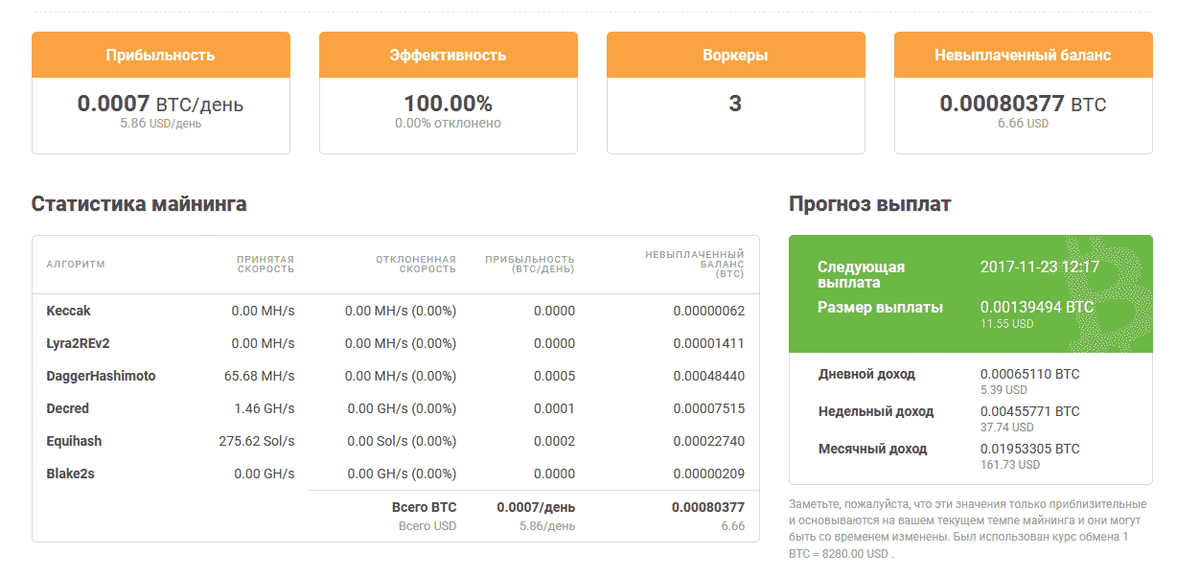
Task: Click the Статистика майнинга section heading
Action: tap(139, 204)
